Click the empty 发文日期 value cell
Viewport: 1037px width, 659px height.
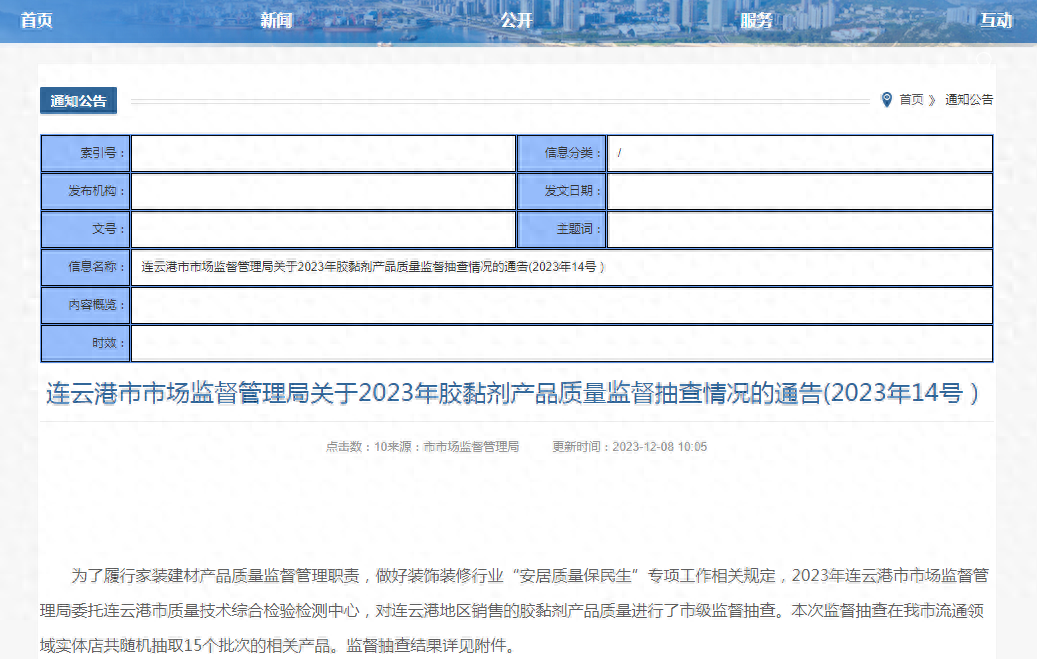click(799, 191)
